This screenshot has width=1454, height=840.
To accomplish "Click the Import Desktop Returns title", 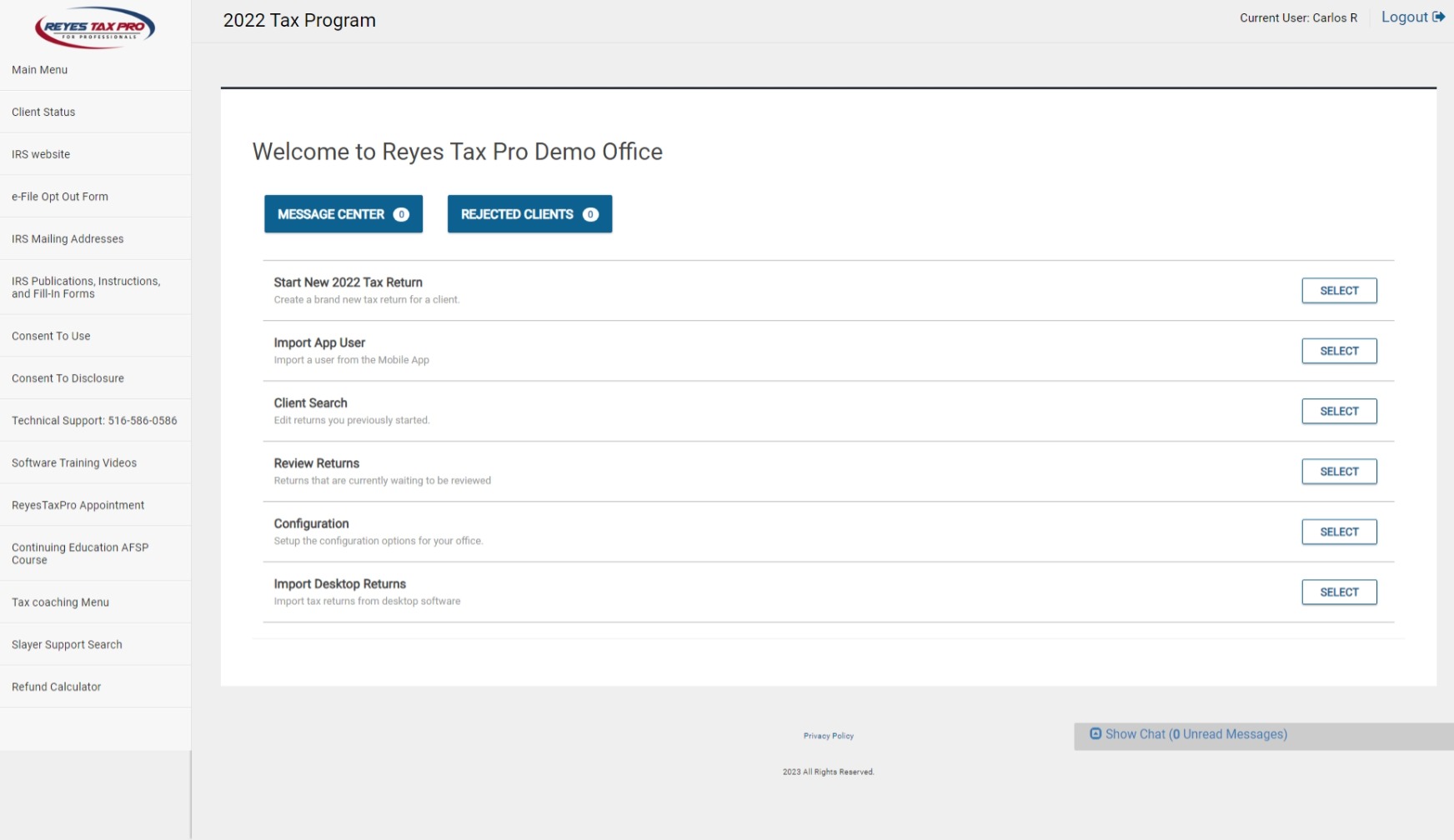I will [x=340, y=584].
